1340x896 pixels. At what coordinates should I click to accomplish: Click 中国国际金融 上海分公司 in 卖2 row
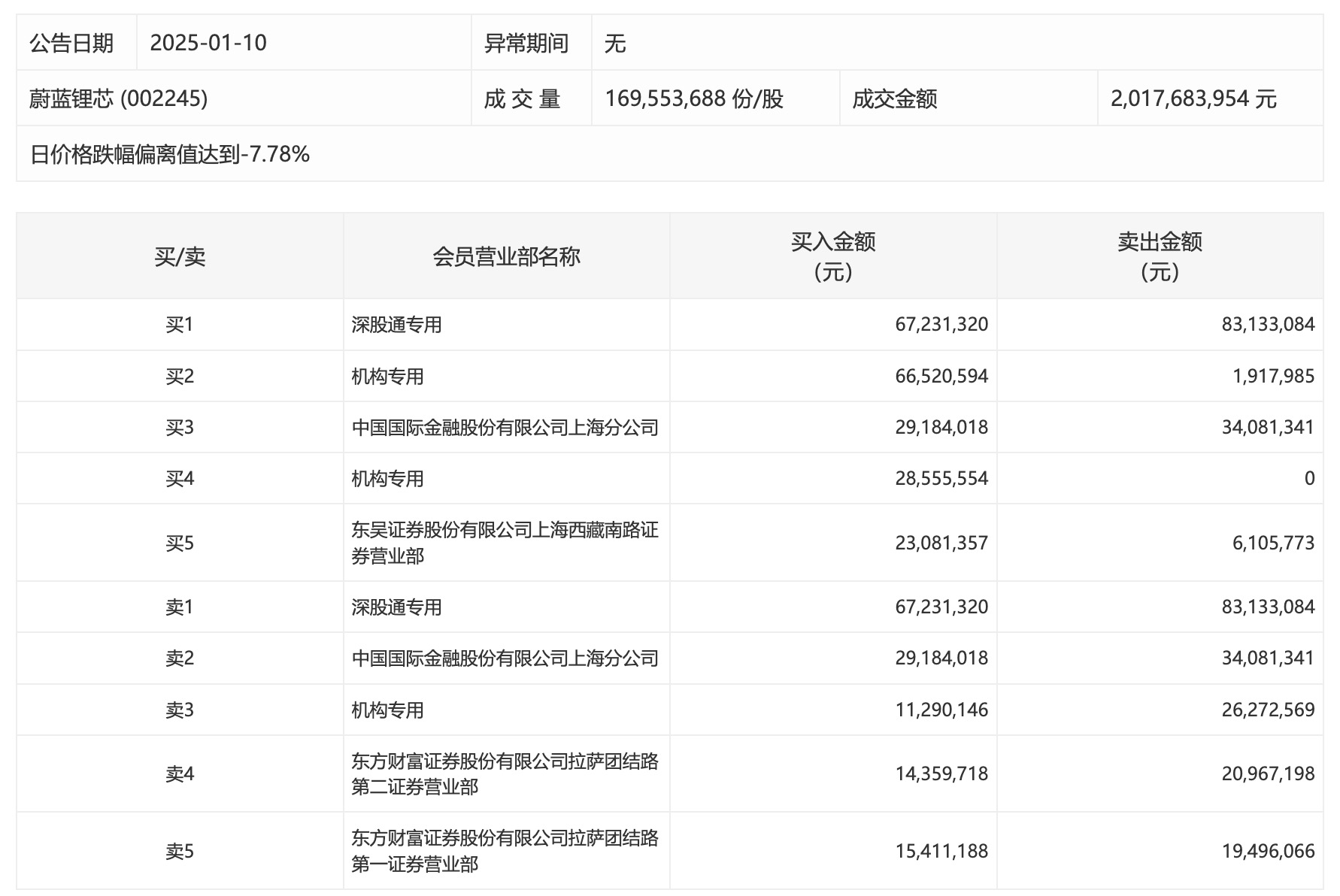pyautogui.click(x=505, y=658)
